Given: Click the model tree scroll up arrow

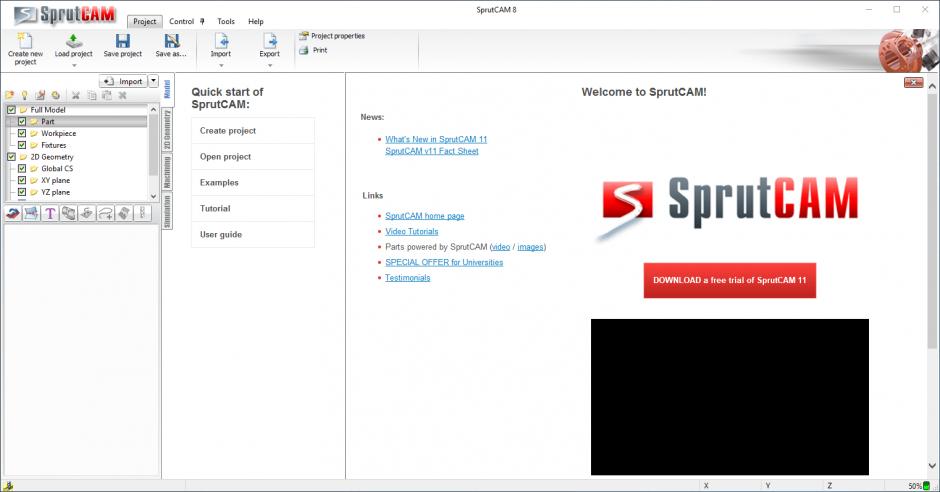Looking at the screenshot, I should (x=153, y=110).
